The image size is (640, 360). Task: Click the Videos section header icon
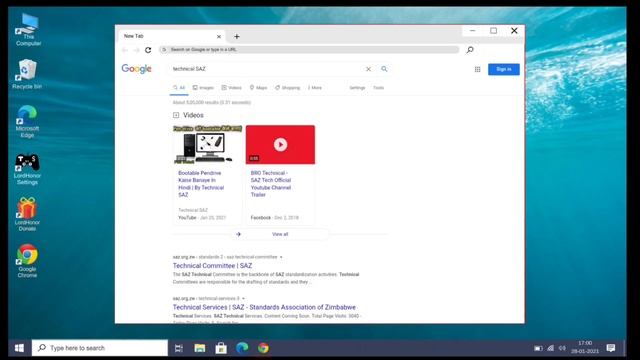pyautogui.click(x=176, y=115)
